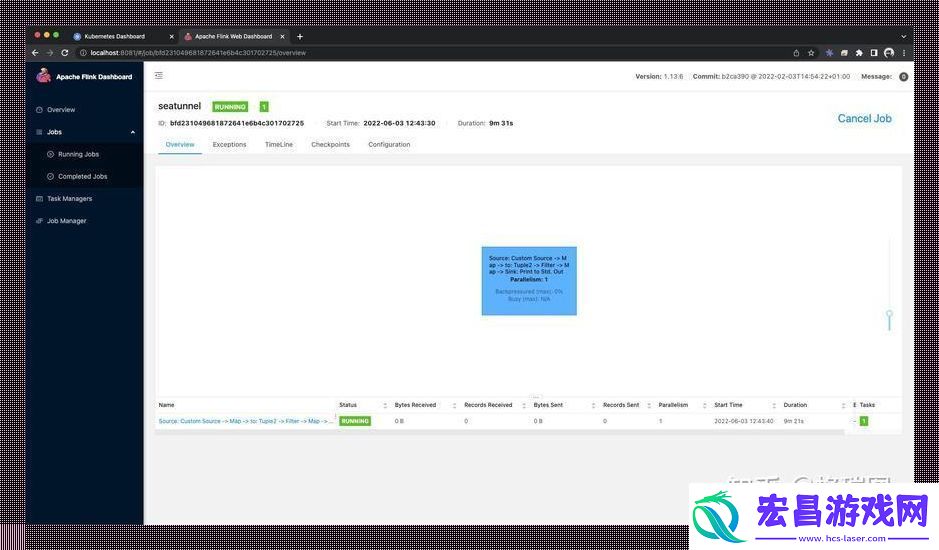
Task: Click the Job Manager icon in the sidebar
Action: point(40,220)
